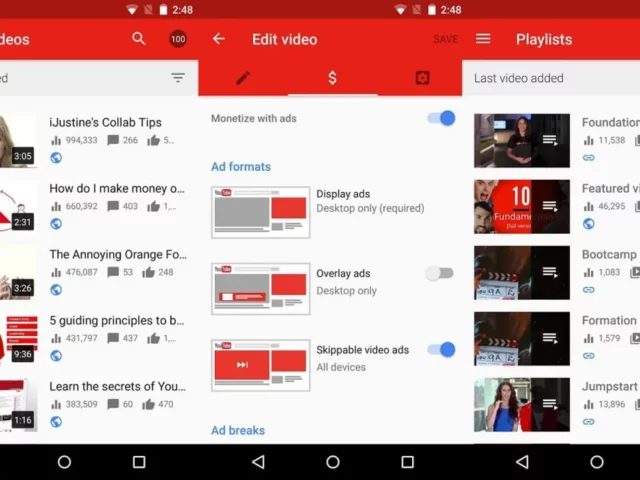Tap Skippable video ads preview image

(x=261, y=365)
